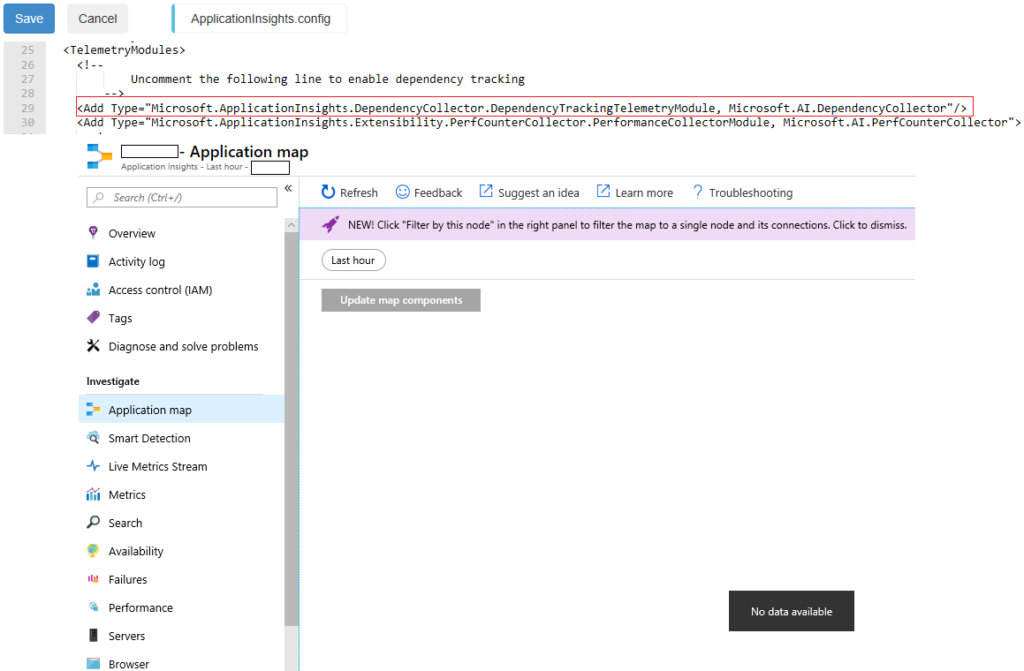Click the Investigate section heading
Viewport: 1024px width, 671px height.
(112, 381)
